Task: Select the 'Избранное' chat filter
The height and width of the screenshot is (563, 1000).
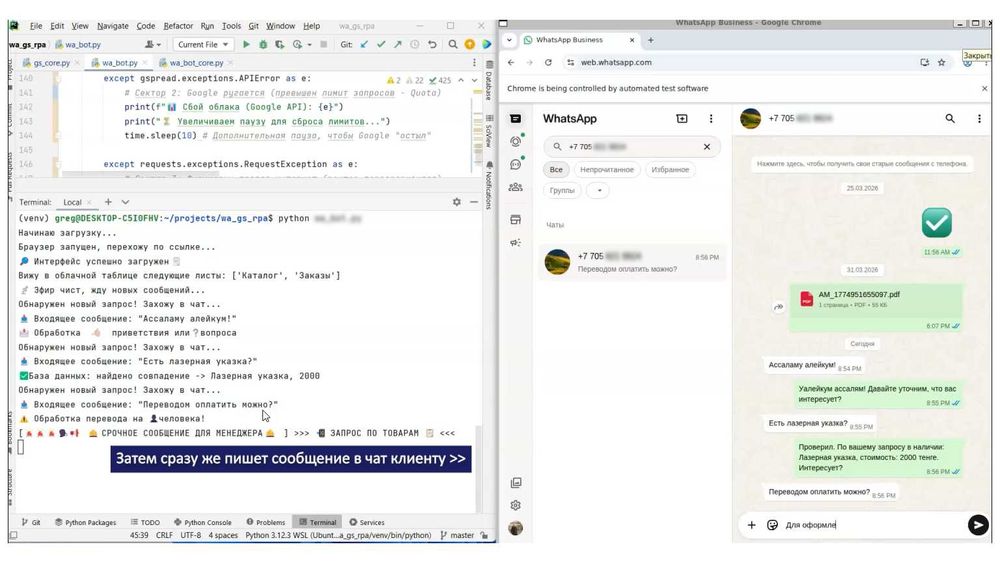Action: pos(670,170)
